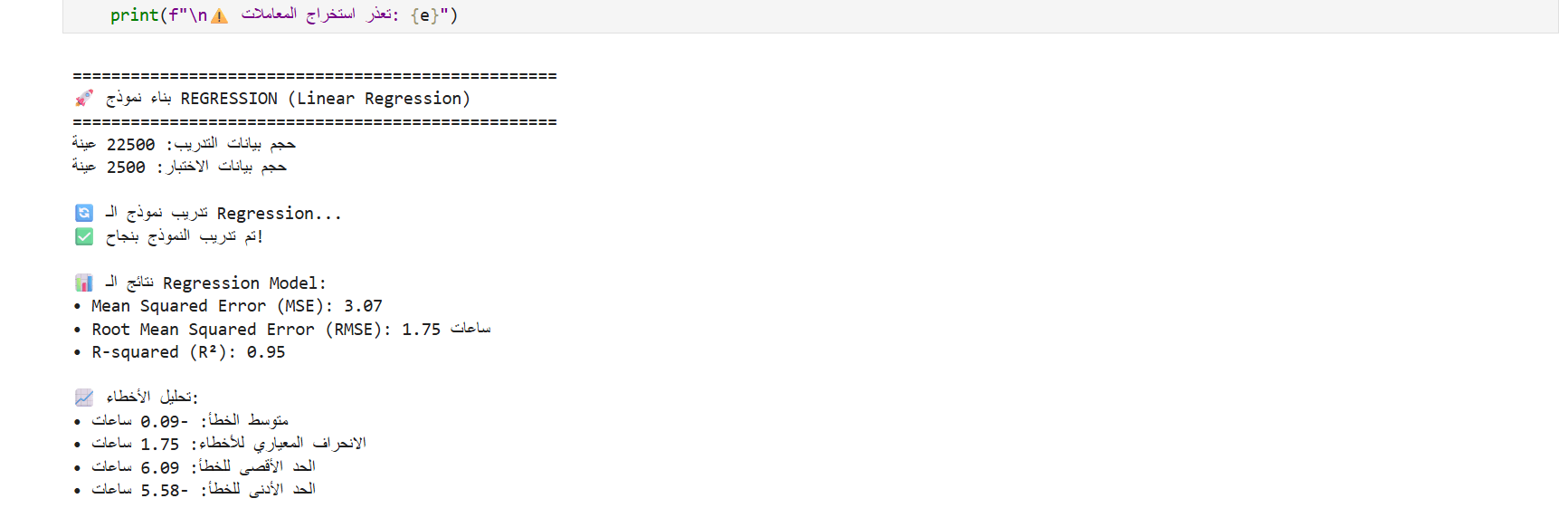Click the "(Linear Regression)" text in the heading
The height and width of the screenshot is (508, 1568).
click(383, 99)
